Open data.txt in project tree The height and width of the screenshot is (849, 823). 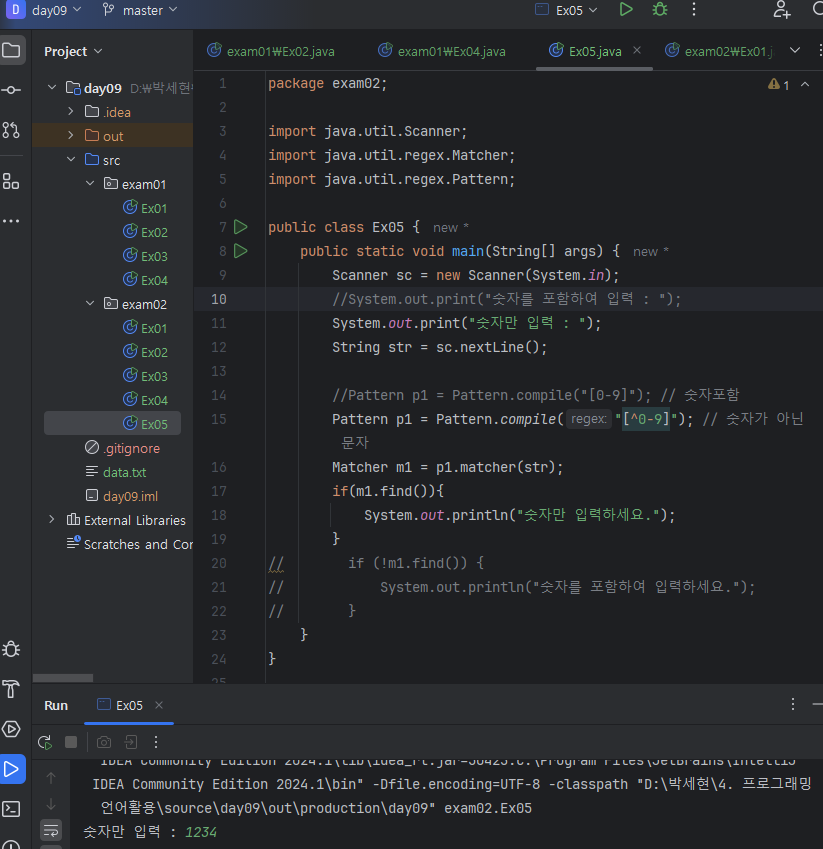(x=116, y=472)
